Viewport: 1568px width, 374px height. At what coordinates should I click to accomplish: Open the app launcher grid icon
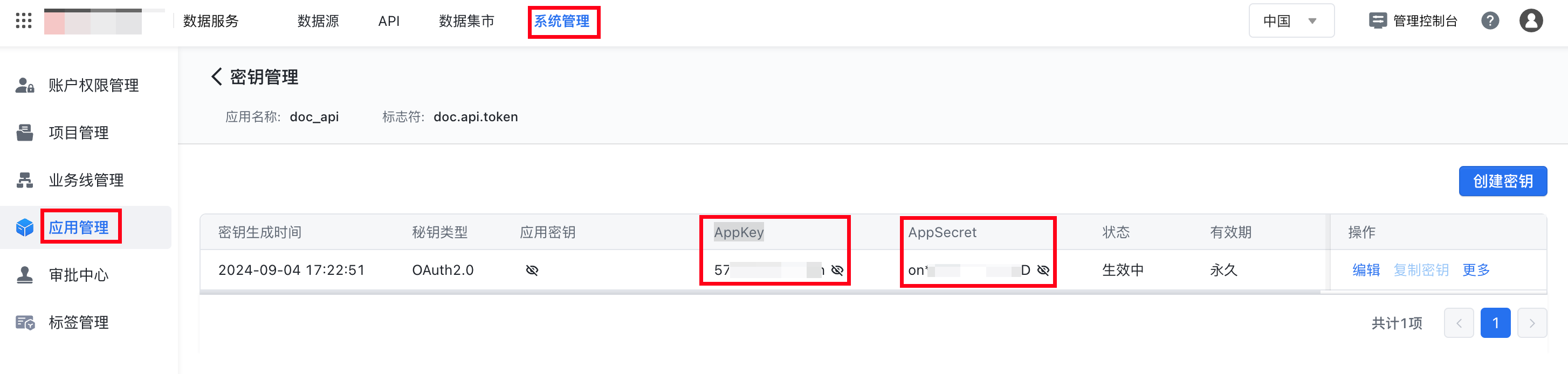[x=23, y=20]
